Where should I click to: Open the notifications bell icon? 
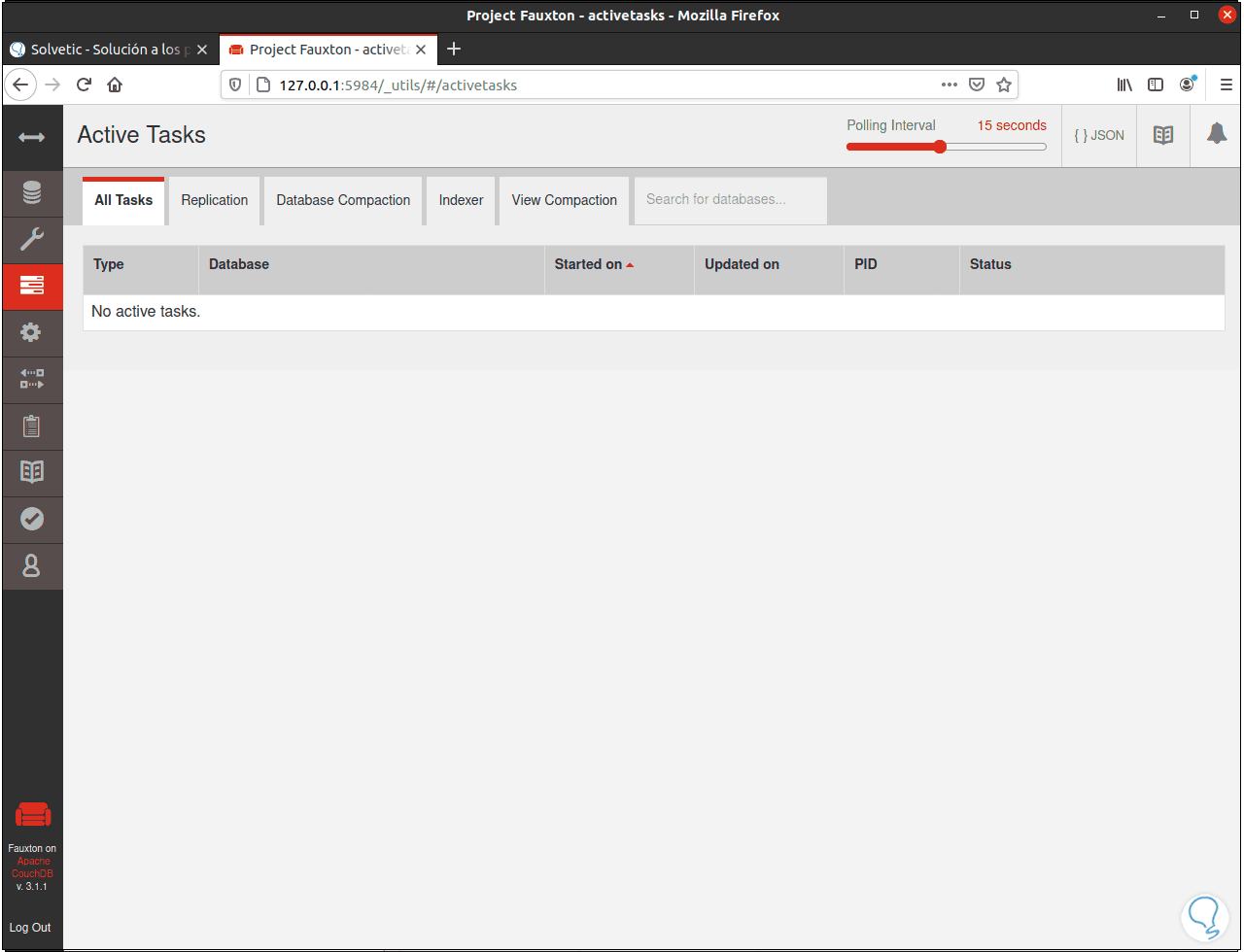coord(1216,135)
